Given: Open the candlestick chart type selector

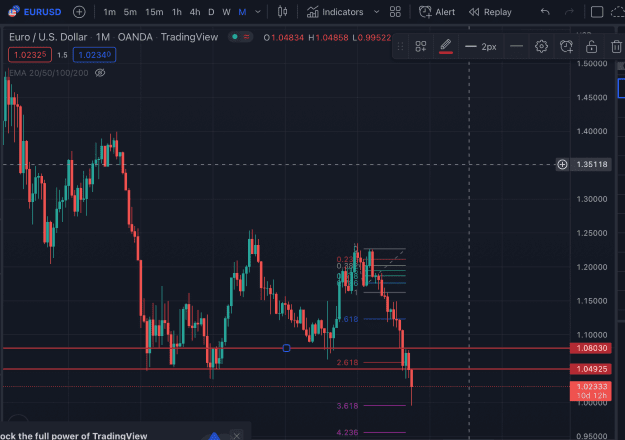Looking at the screenshot, I should point(282,12).
